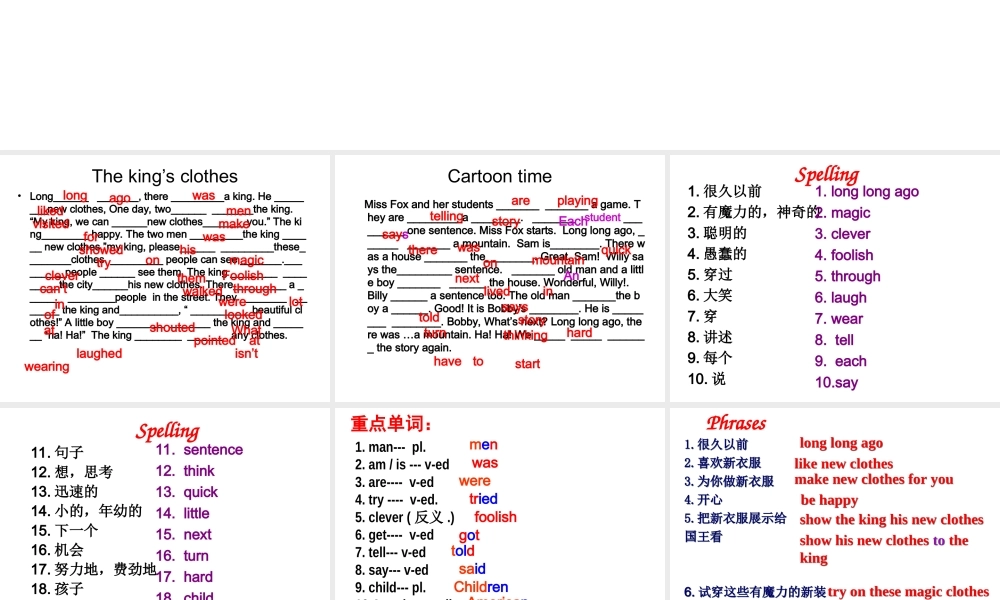The height and width of the screenshot is (600, 1000).
Task: Click the answer 'Children' beside child--- pl.
Action: [x=481, y=587]
